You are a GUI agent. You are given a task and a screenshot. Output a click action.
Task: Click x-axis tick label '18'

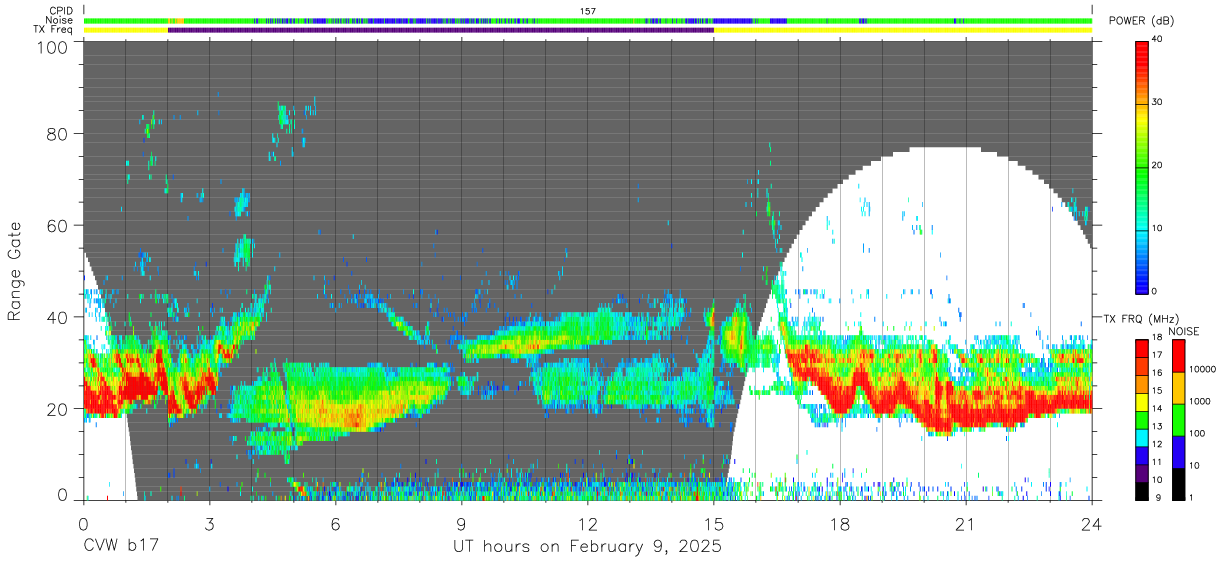840,524
